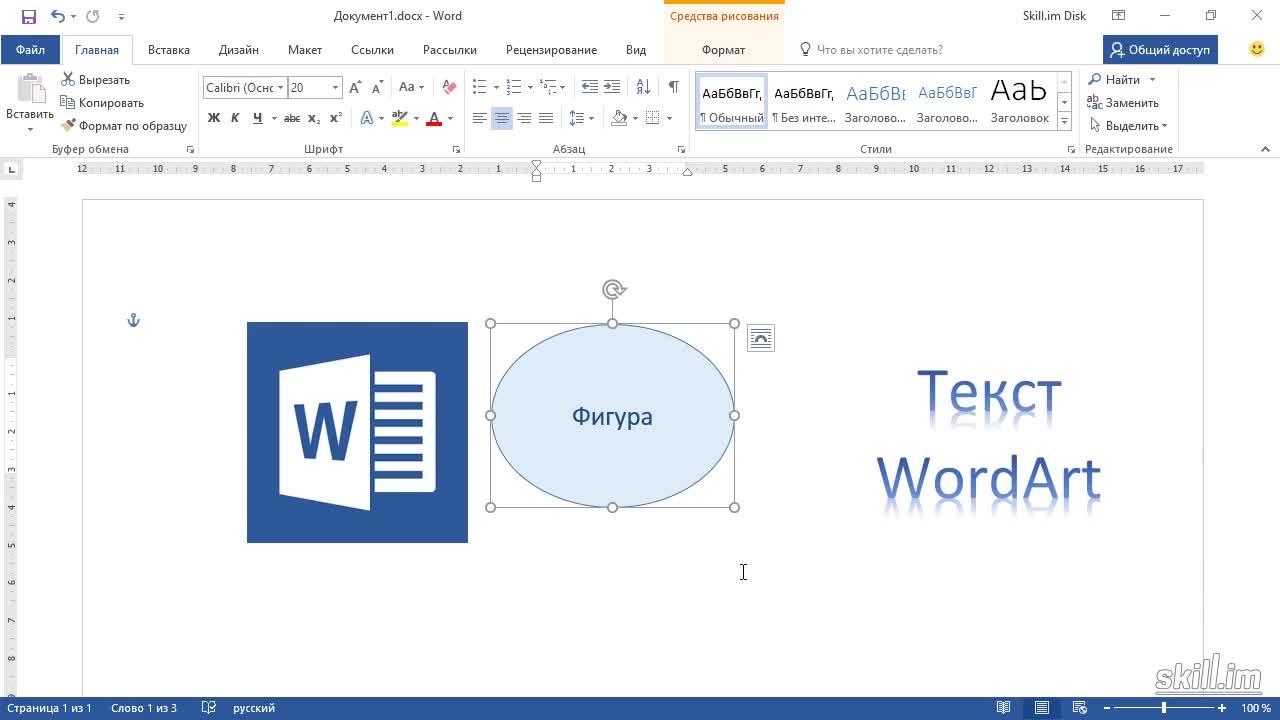Switch to Дизайн tab
This screenshot has height=720, width=1280.
coord(239,50)
